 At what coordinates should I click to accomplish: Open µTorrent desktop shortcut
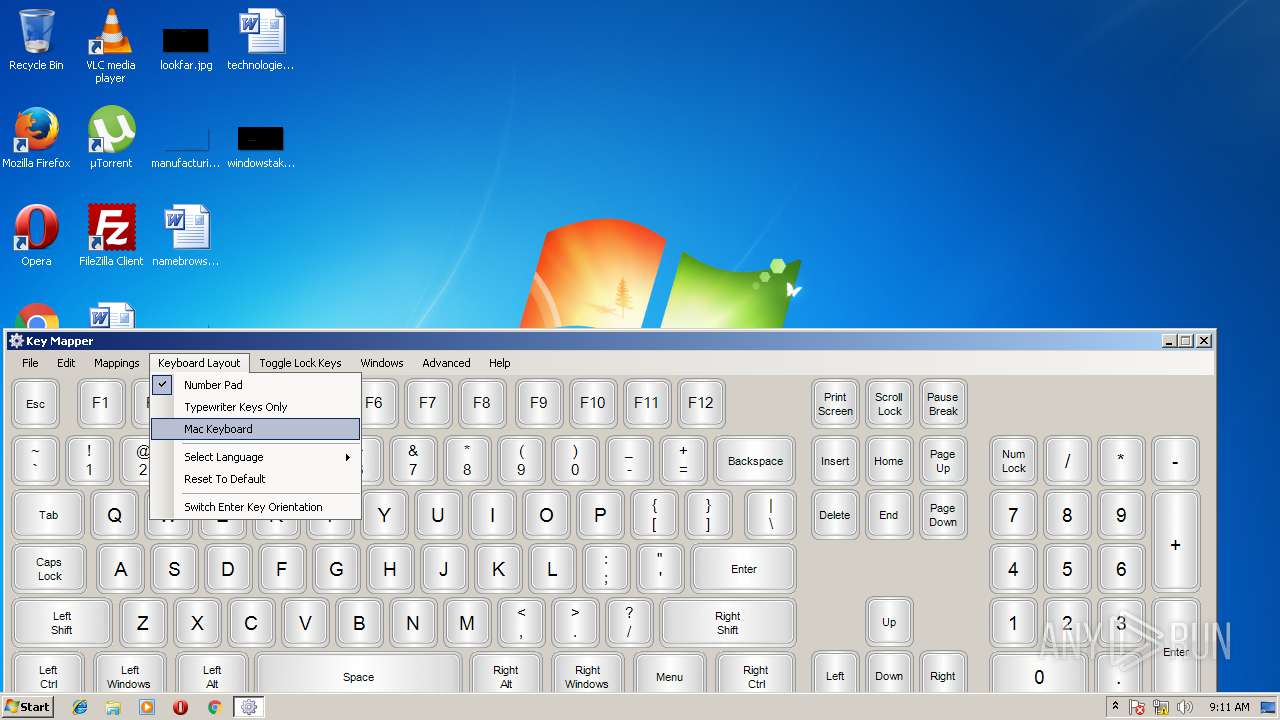[x=111, y=138]
